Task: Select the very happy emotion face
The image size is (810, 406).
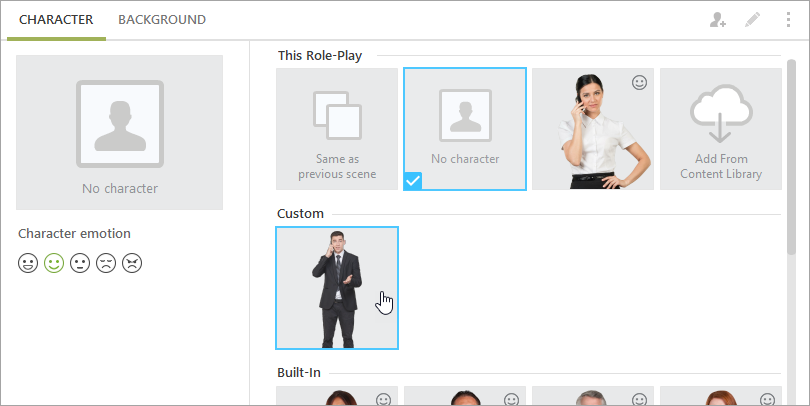Action: tap(28, 263)
